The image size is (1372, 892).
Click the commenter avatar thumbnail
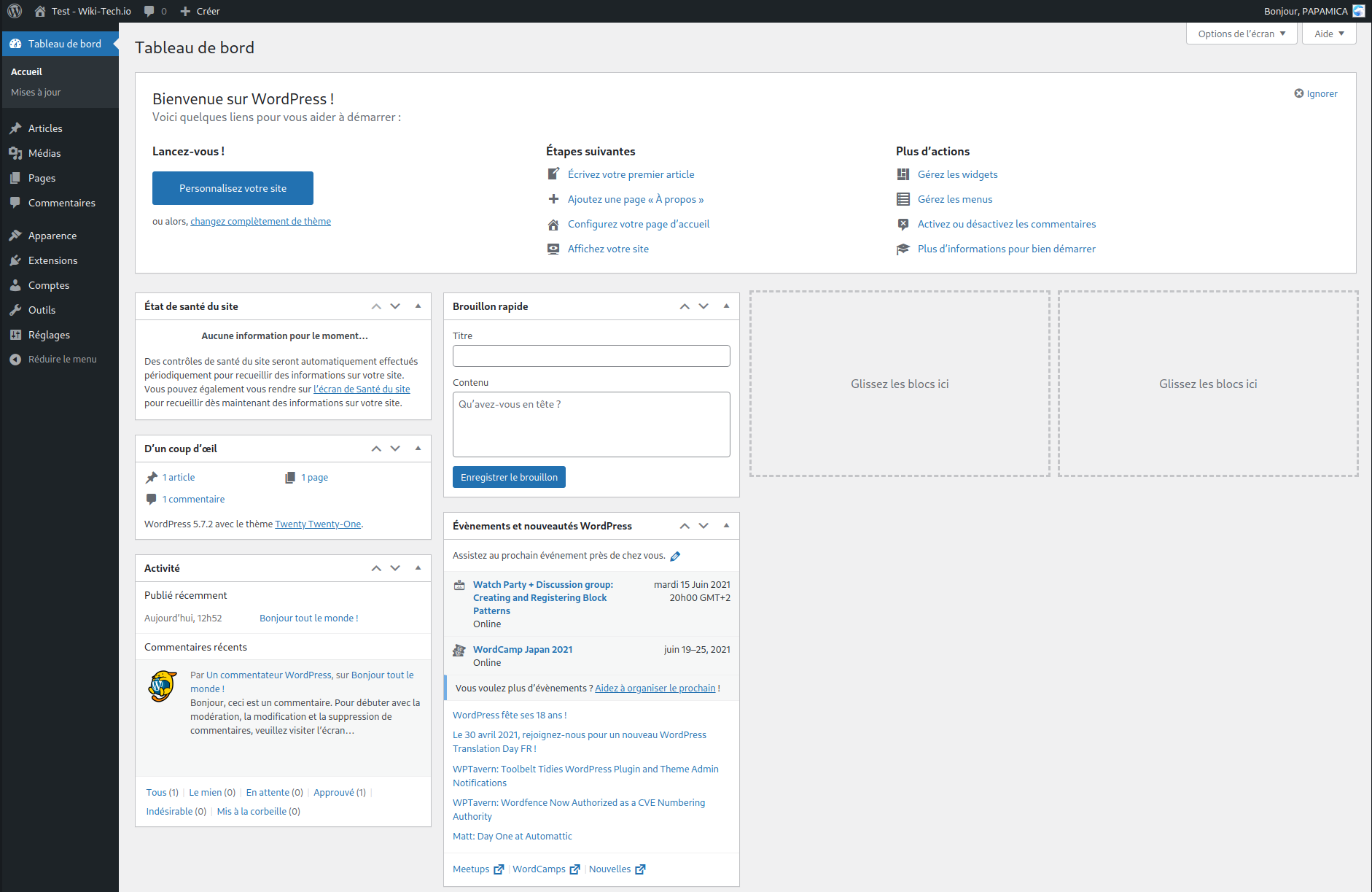point(163,686)
